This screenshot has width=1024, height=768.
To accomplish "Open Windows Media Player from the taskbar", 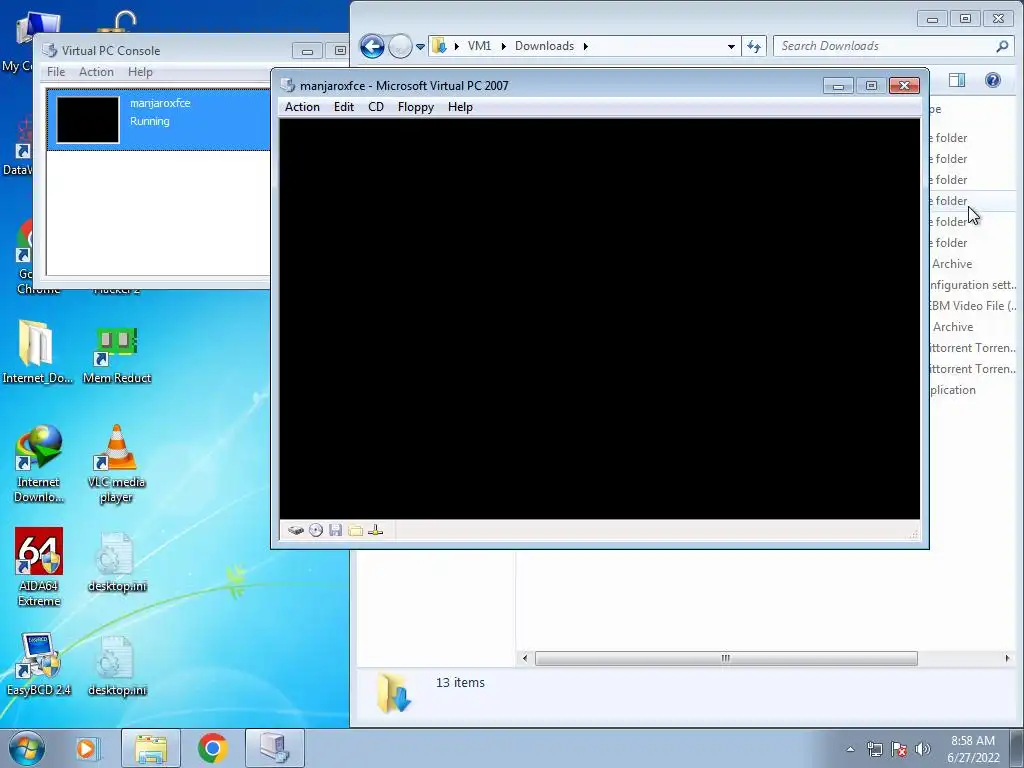I will 86,748.
